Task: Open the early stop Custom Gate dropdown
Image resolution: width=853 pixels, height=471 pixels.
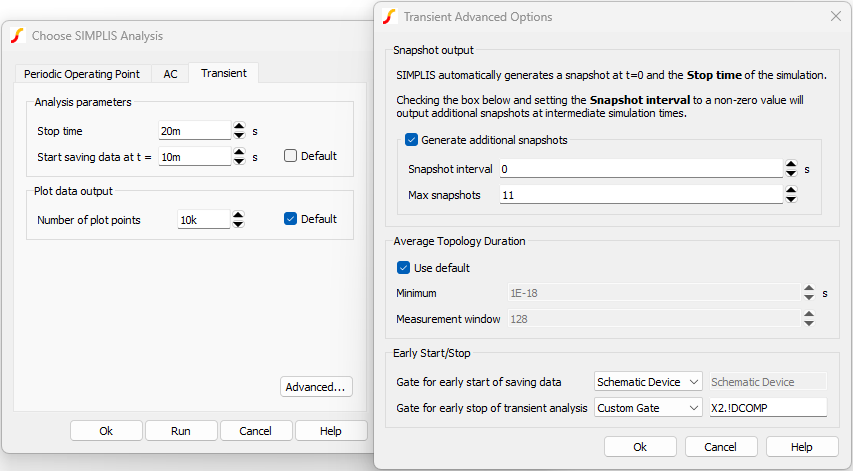Action: tap(651, 407)
